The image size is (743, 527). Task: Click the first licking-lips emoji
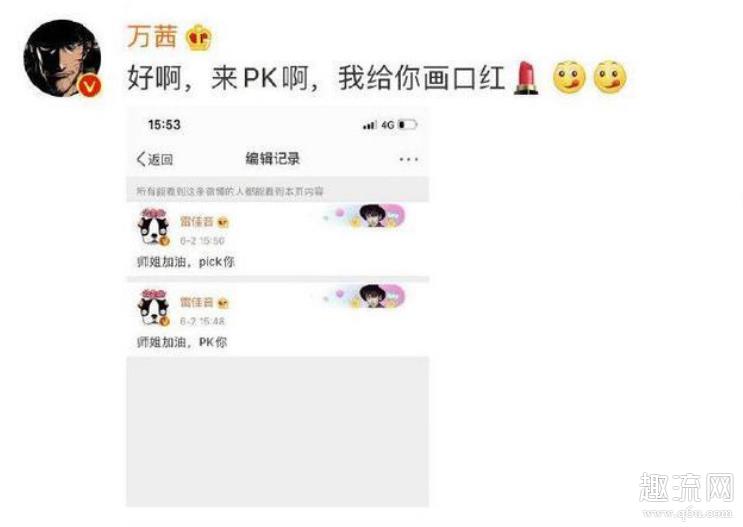point(569,77)
